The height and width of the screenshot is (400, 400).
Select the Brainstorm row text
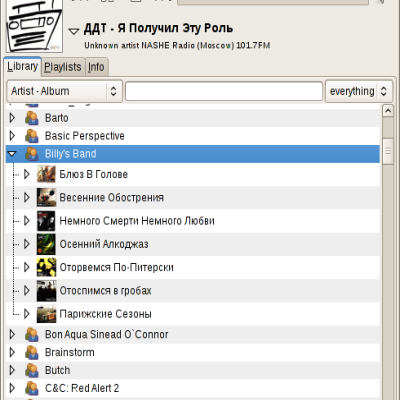coord(70,352)
